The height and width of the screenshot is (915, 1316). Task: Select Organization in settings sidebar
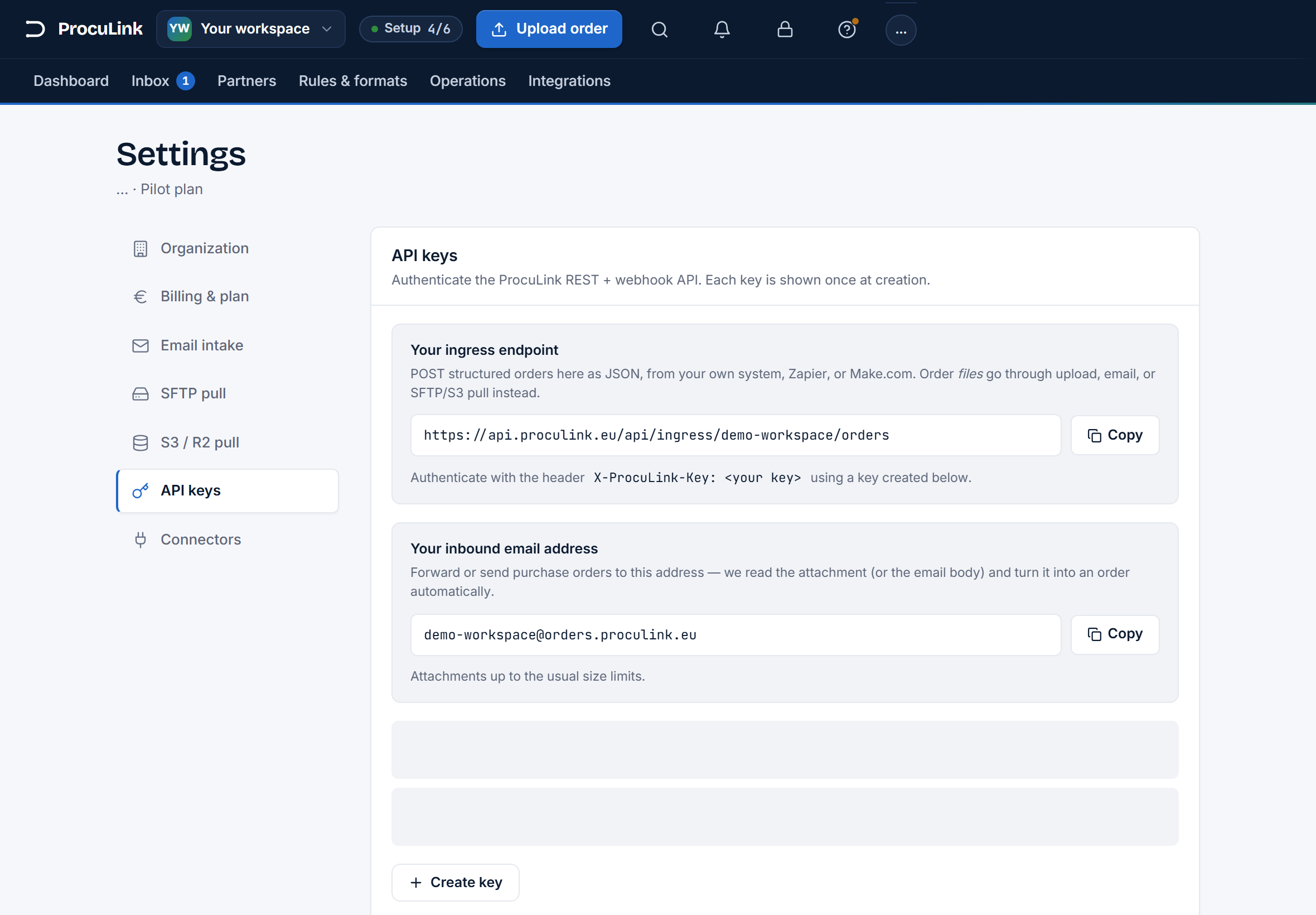[x=228, y=248]
